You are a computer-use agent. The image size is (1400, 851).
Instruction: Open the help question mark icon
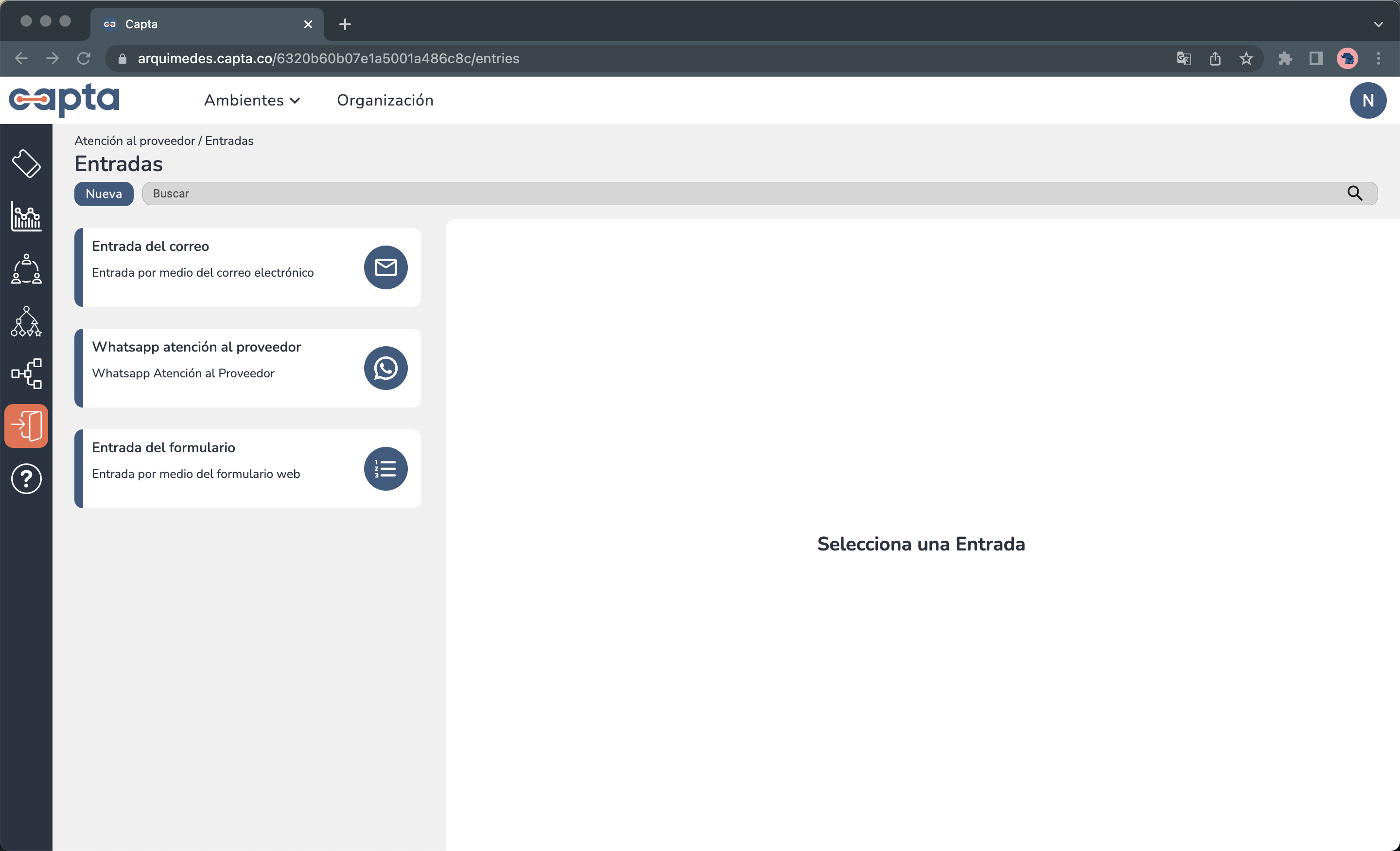(x=26, y=479)
